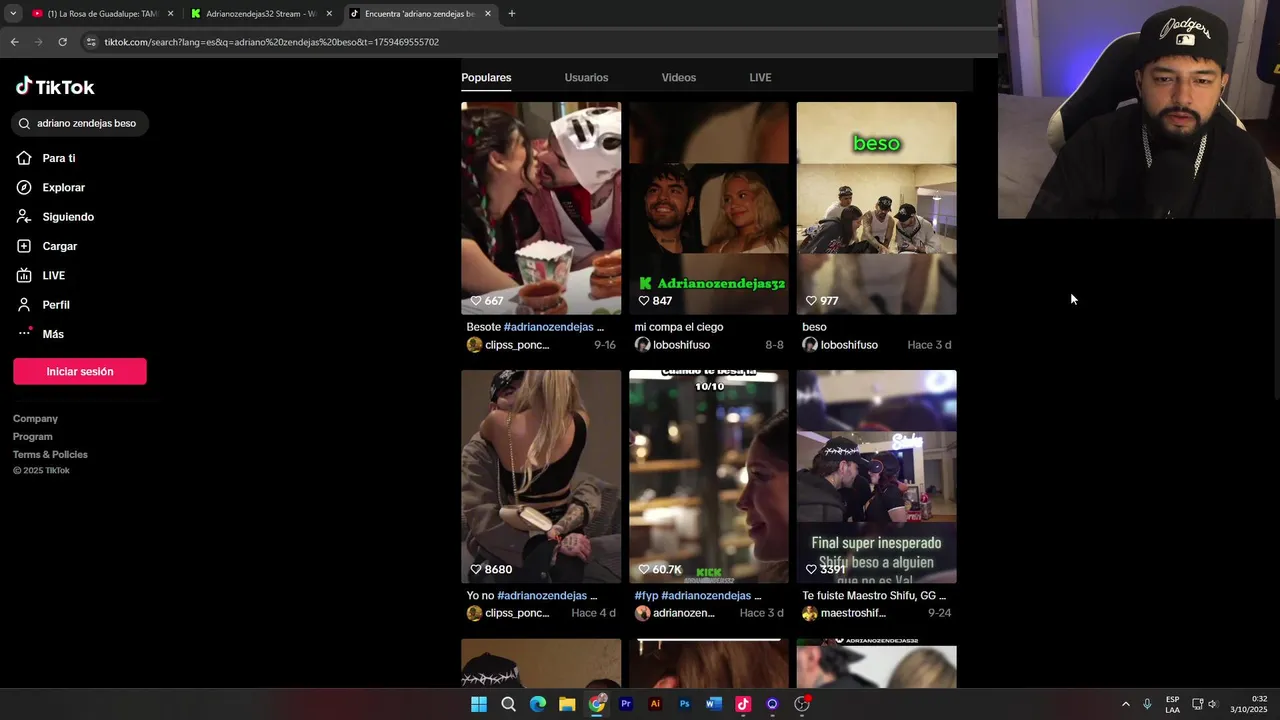Click the microphone tray icon
The image size is (1280, 720).
pos(1147,704)
